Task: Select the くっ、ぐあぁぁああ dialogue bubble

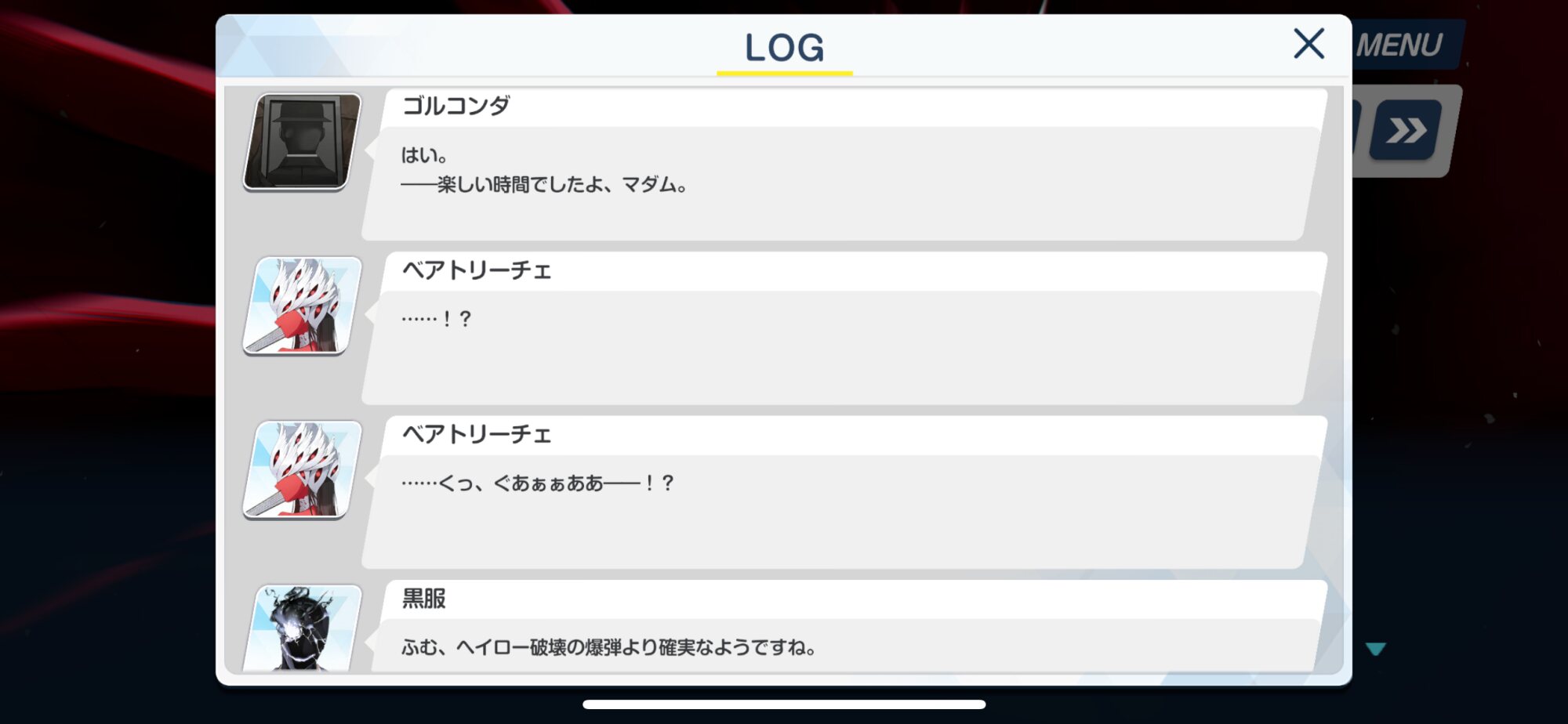Action: (843, 512)
